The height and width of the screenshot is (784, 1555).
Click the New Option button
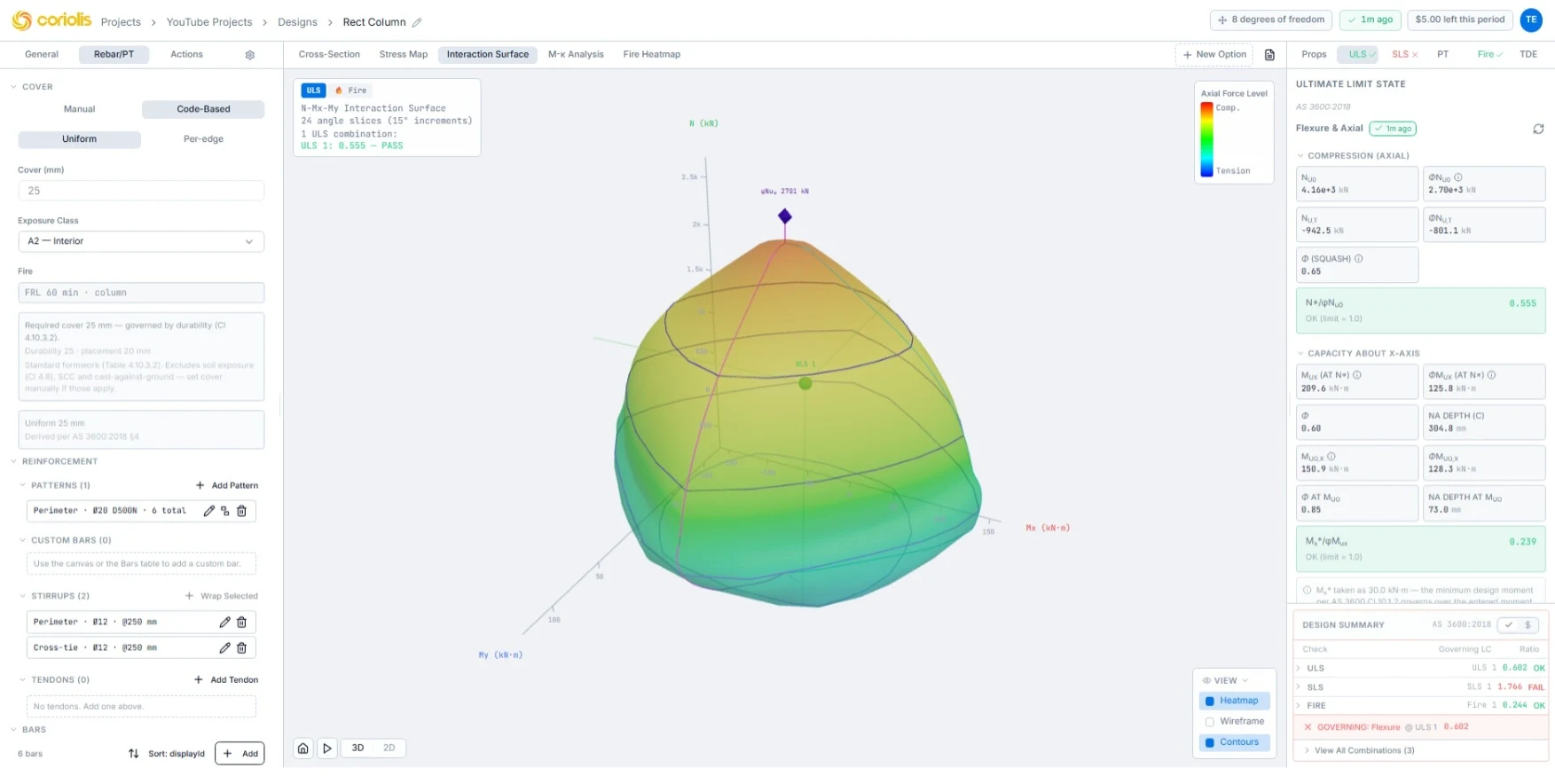[1214, 55]
